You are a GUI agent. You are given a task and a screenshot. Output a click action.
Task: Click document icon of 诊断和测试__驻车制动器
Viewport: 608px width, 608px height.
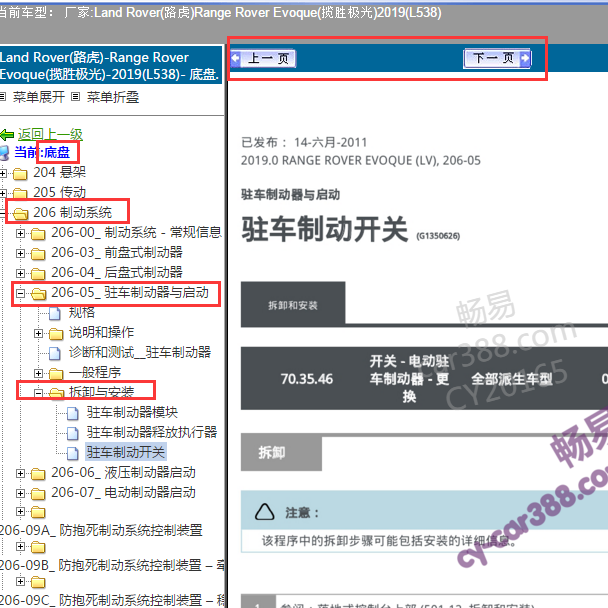click(x=55, y=353)
